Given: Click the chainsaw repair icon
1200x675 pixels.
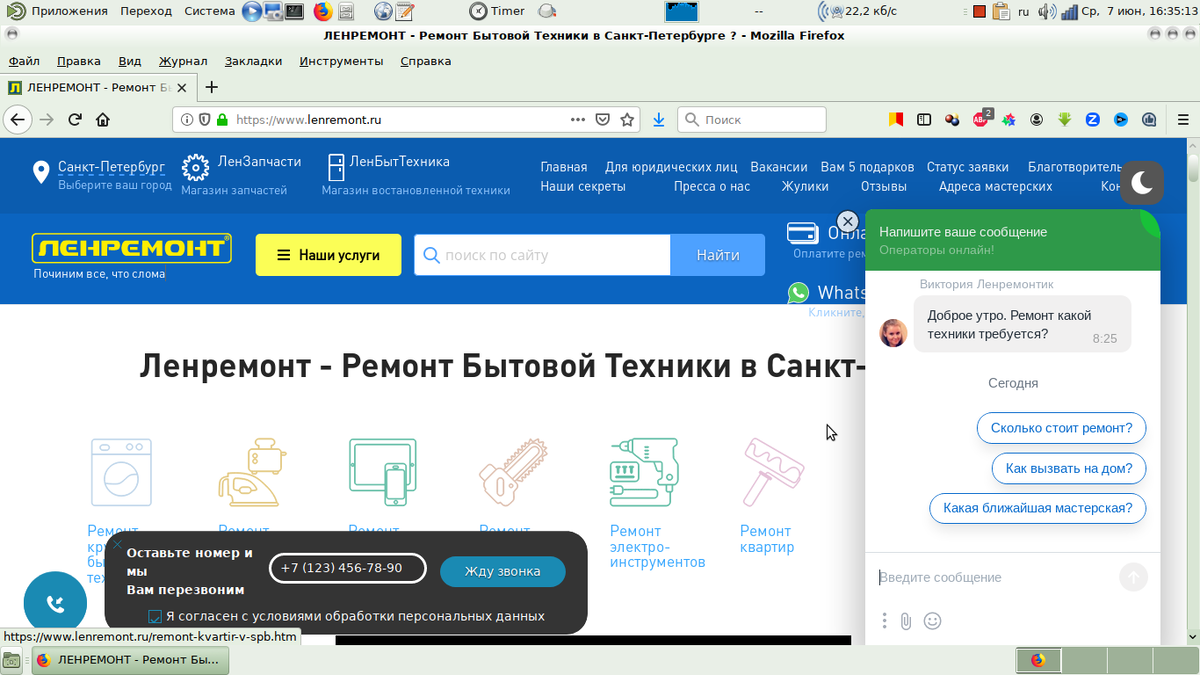Looking at the screenshot, I should tap(512, 472).
